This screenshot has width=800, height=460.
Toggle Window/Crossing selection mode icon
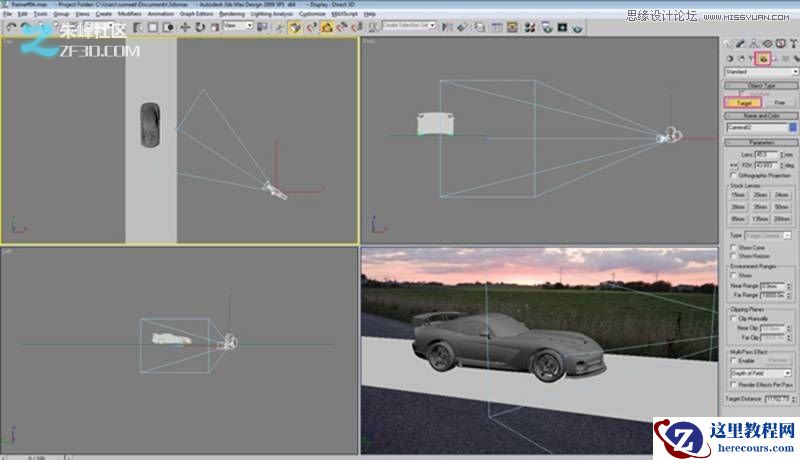tap(168, 28)
